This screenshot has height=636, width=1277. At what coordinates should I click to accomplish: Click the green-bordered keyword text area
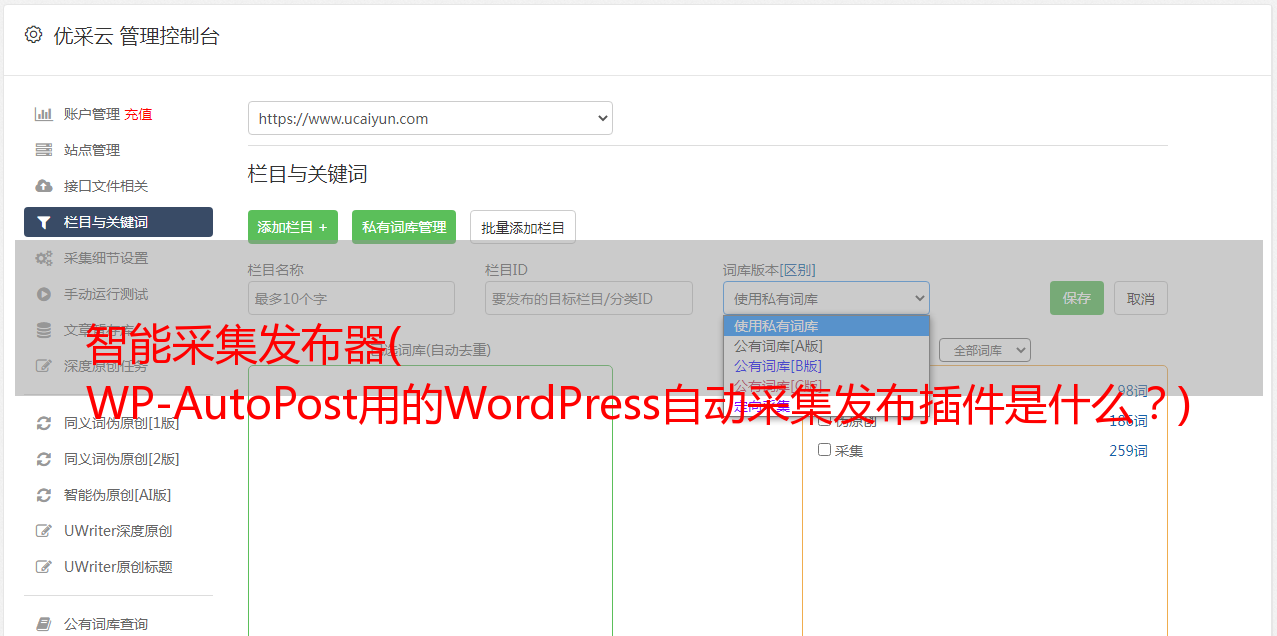pyautogui.click(x=430, y=500)
